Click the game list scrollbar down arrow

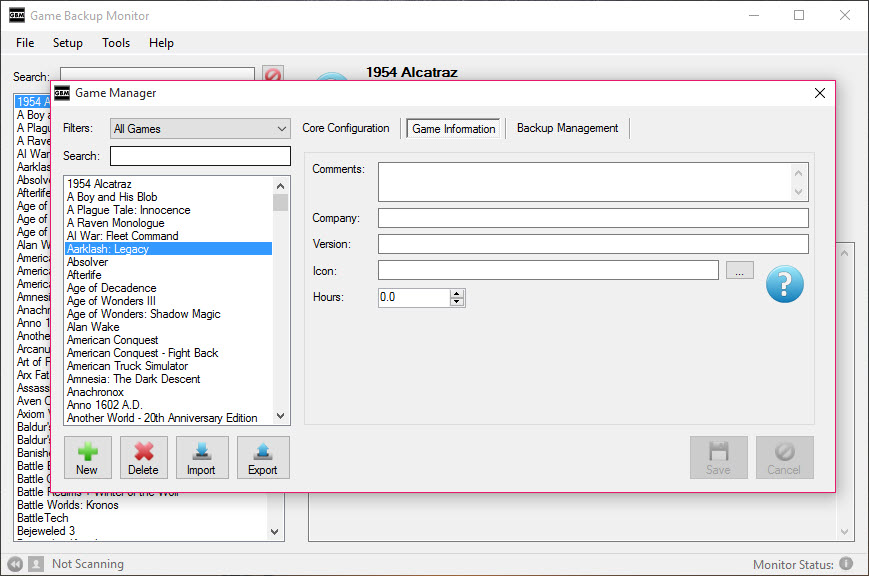click(280, 416)
